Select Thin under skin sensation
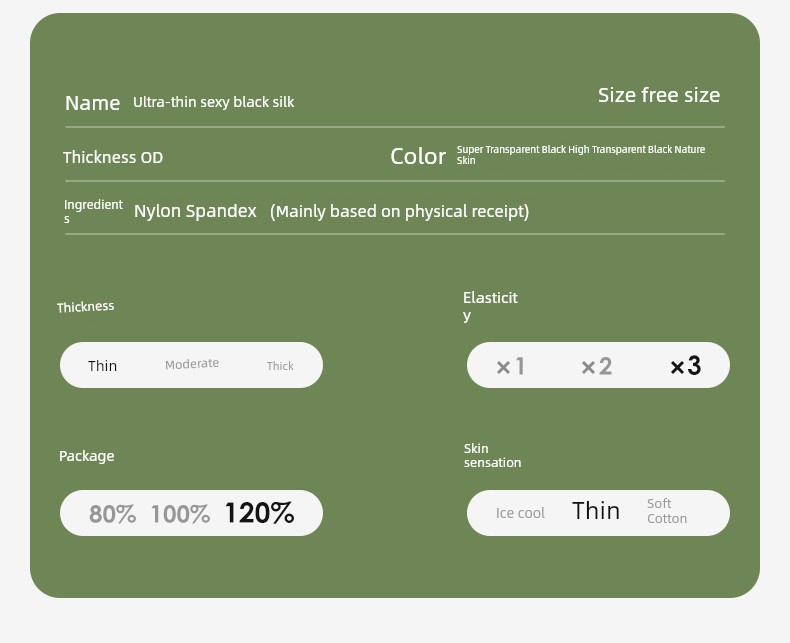The image size is (790, 643). click(x=596, y=511)
